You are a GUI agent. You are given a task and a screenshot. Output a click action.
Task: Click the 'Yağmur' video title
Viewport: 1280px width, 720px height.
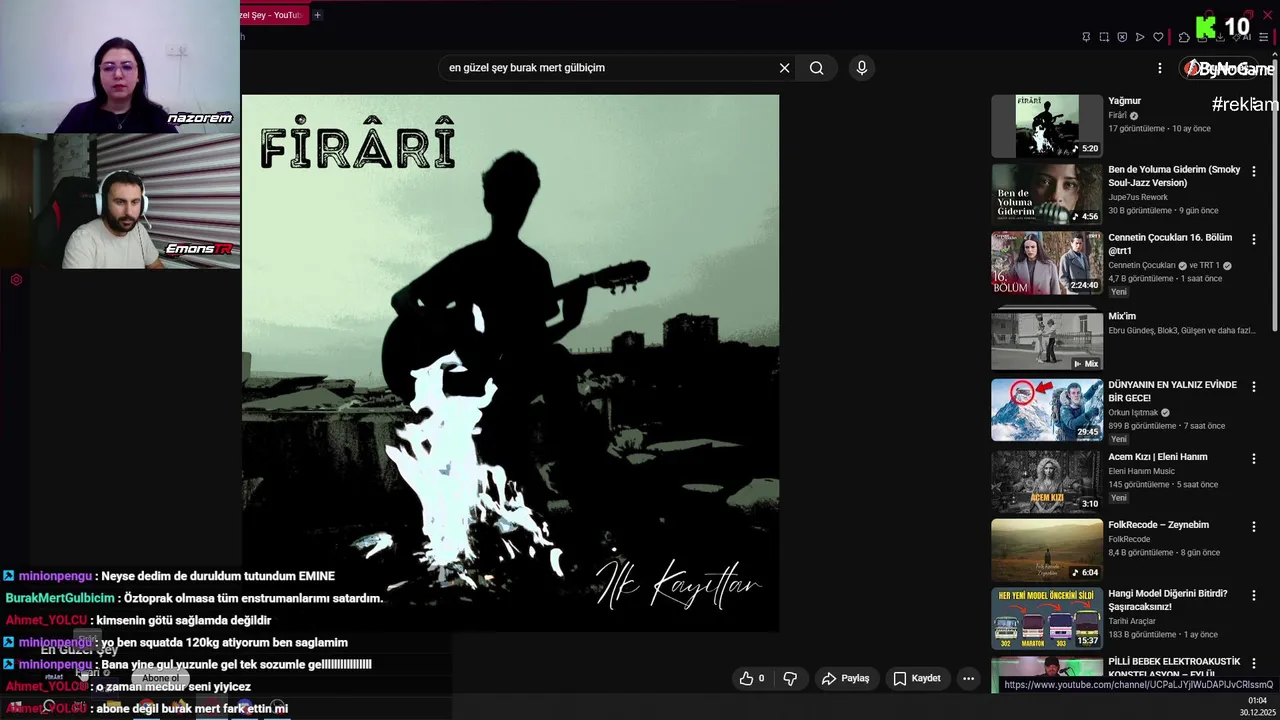click(x=1124, y=101)
